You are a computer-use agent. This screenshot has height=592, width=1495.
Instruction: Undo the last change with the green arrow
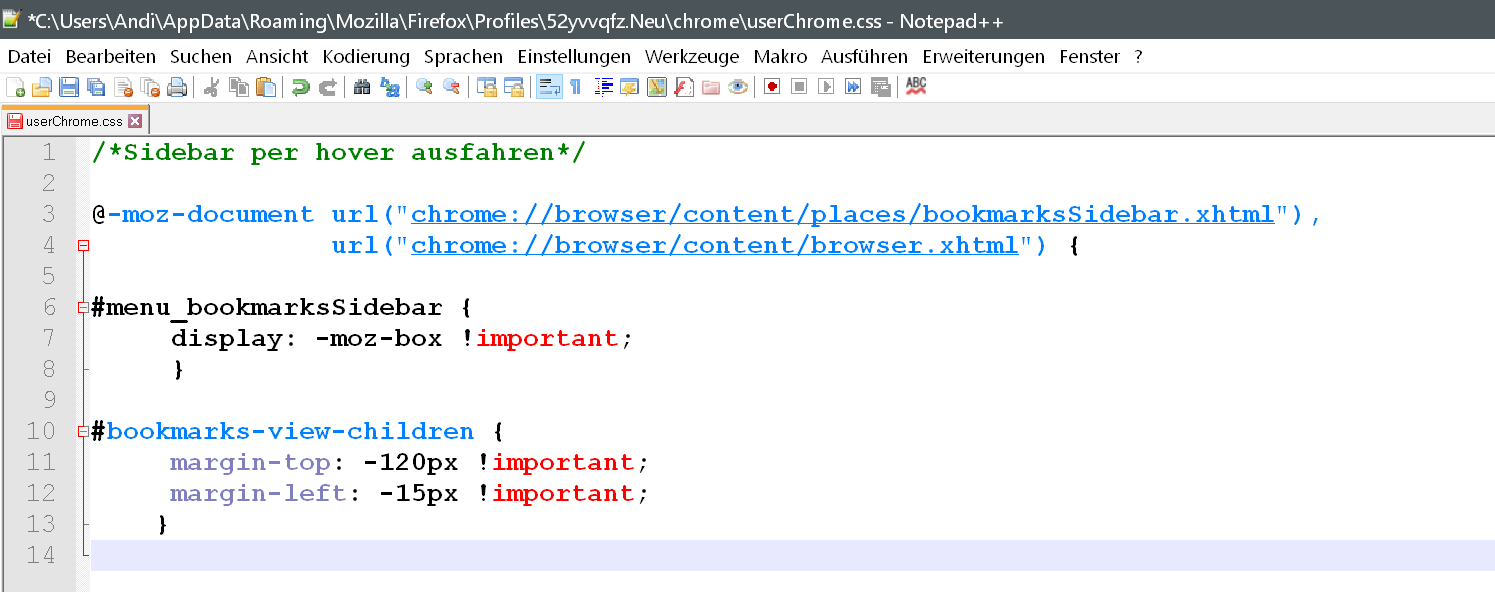point(300,87)
